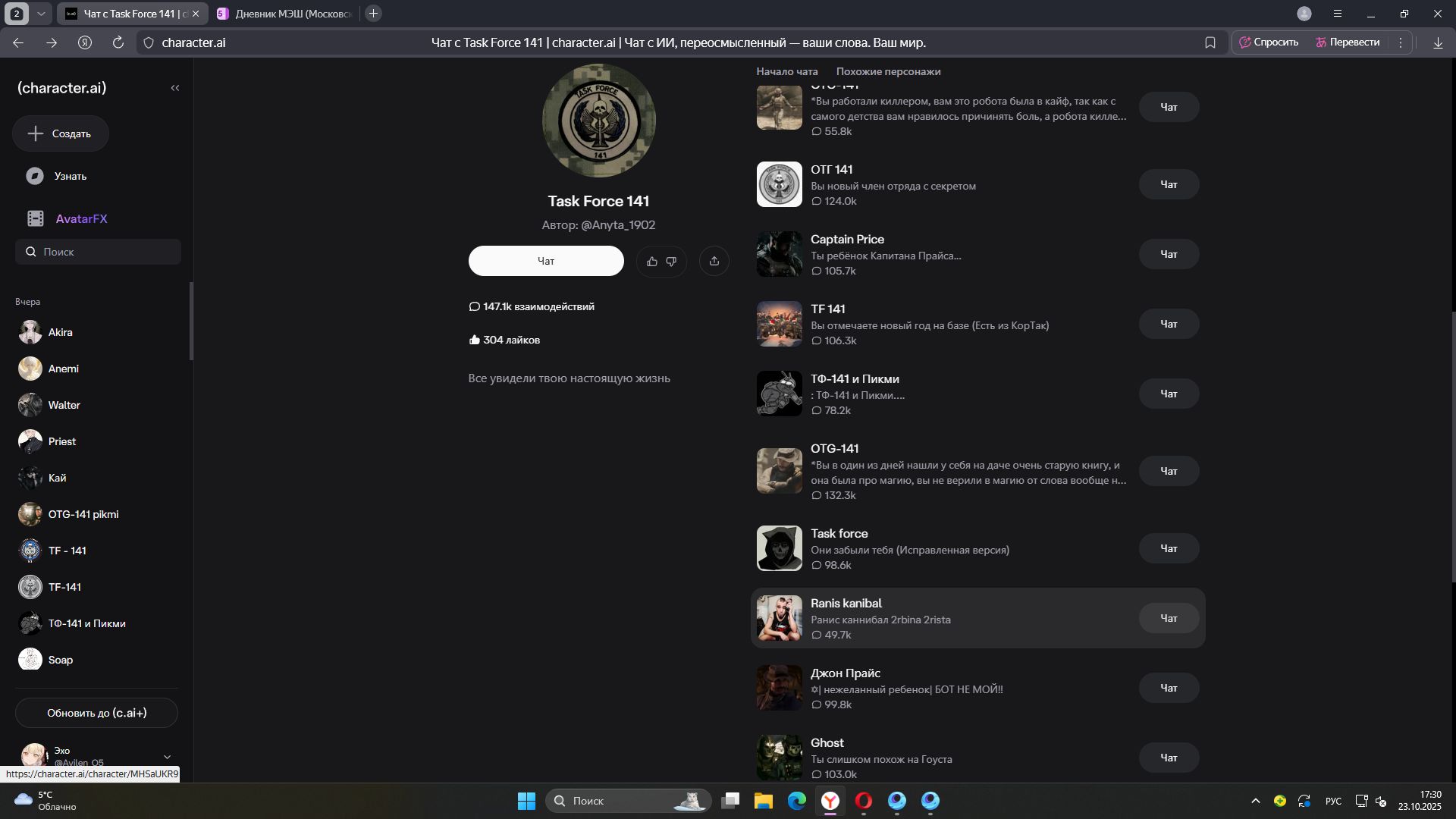Click Чат button for Джон Прайс
Screen dimensions: 1456x819
click(x=1169, y=688)
